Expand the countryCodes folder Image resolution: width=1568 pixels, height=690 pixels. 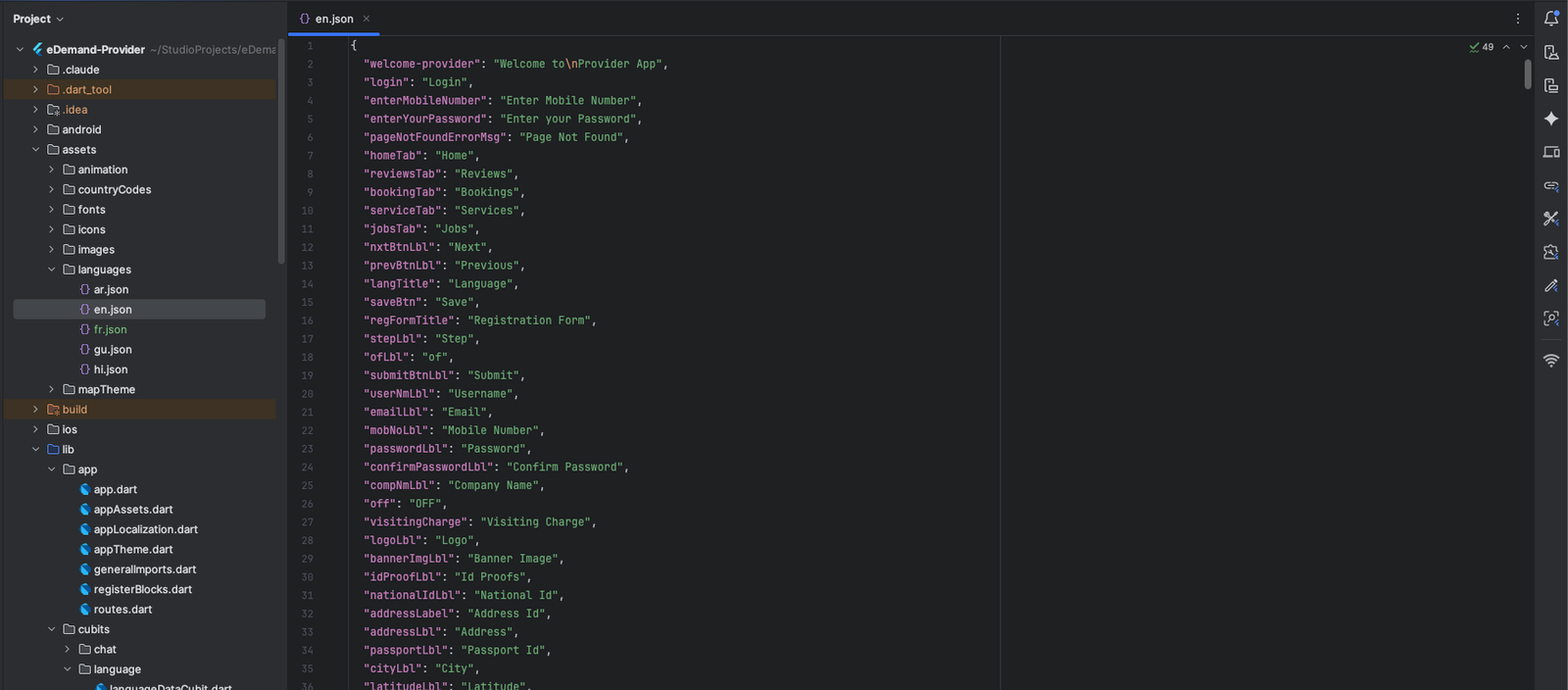point(52,189)
